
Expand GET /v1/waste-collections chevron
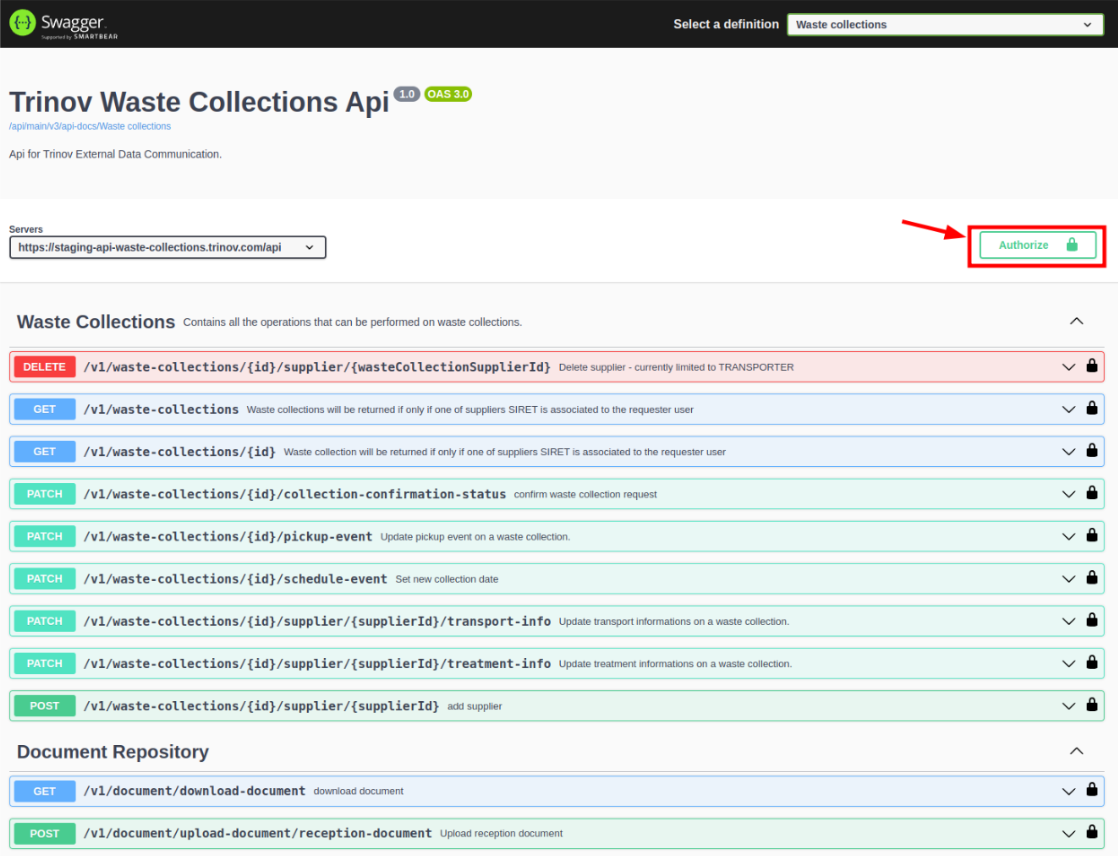1068,409
